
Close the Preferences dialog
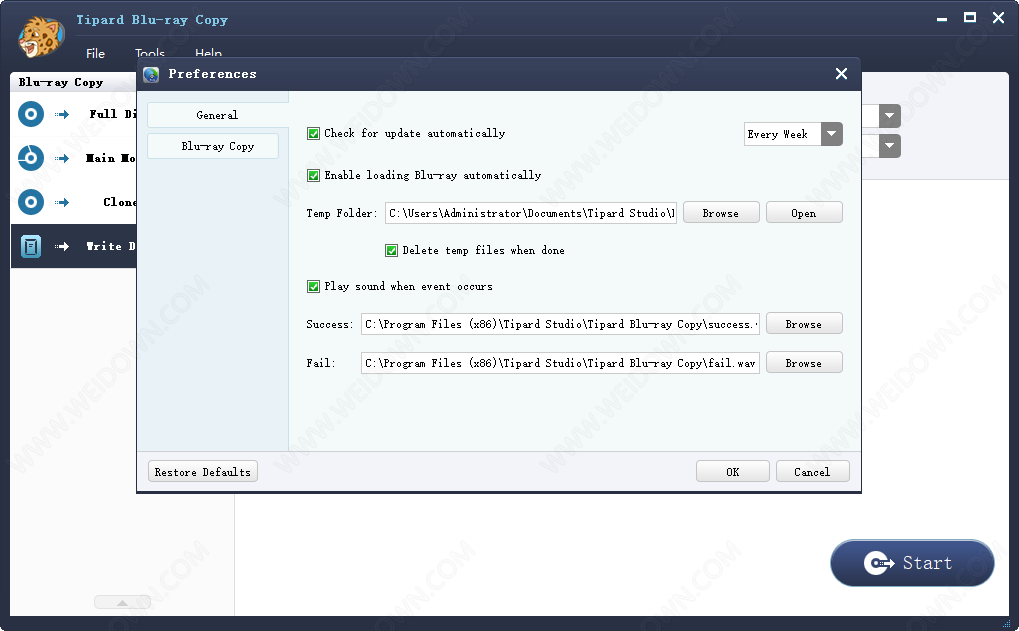tap(841, 74)
